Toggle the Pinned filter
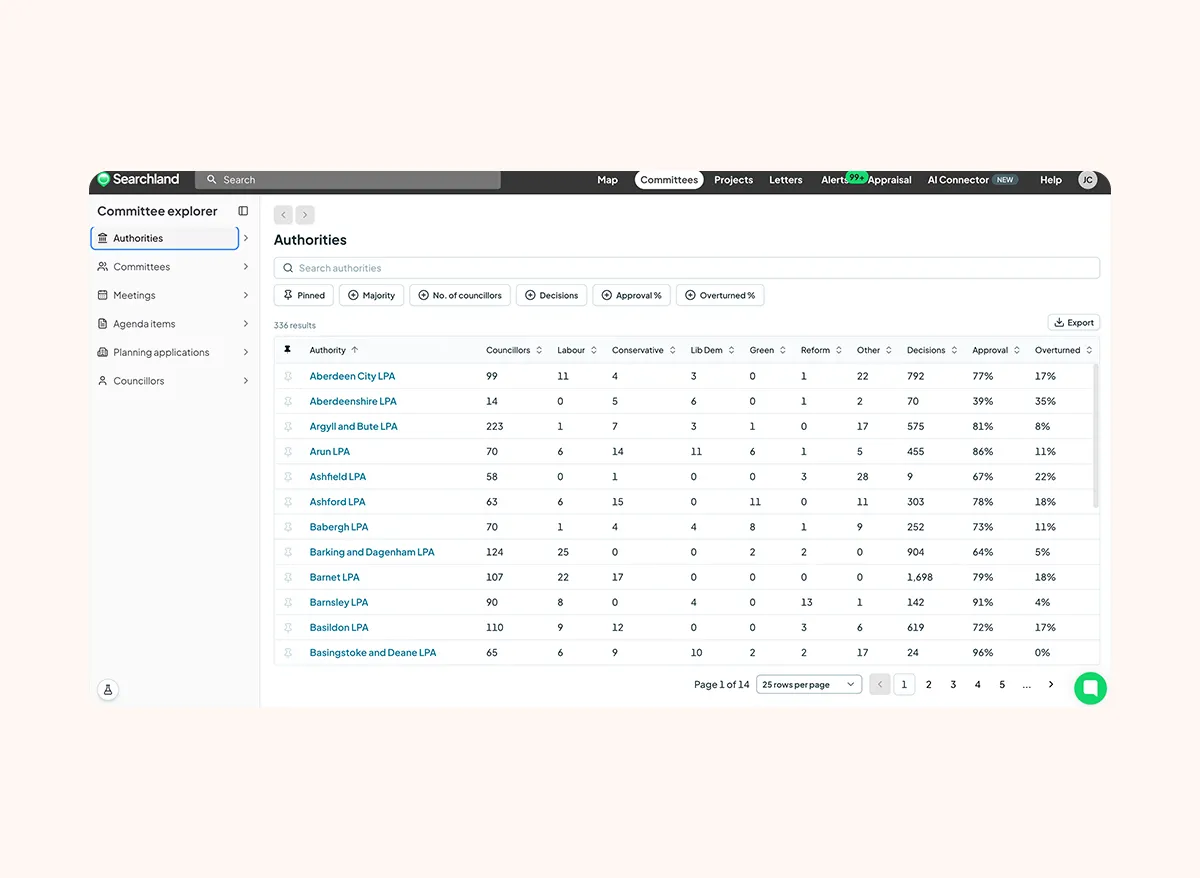The width and height of the screenshot is (1200, 878). 304,295
